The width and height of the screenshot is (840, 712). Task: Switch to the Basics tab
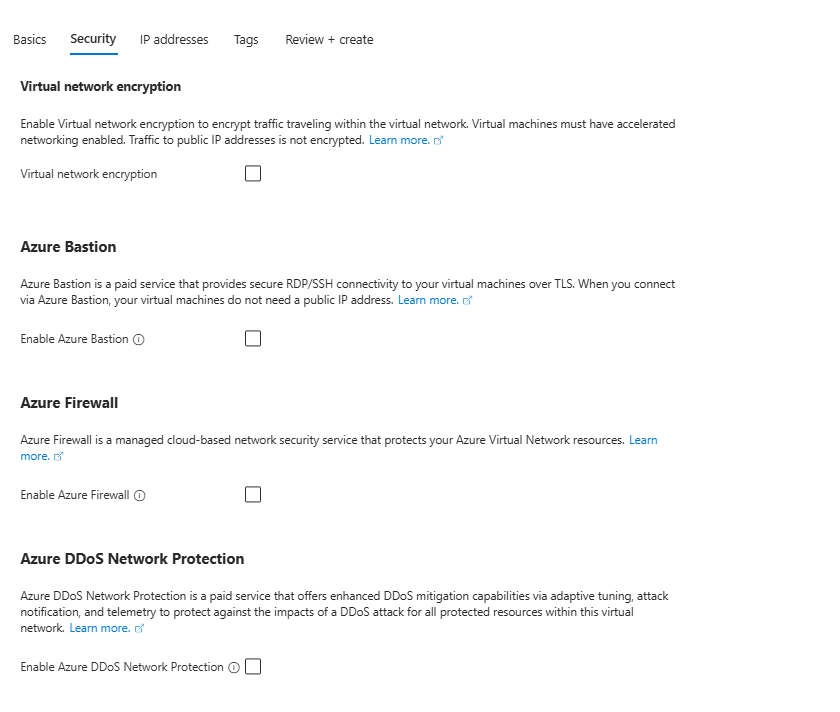(x=29, y=40)
